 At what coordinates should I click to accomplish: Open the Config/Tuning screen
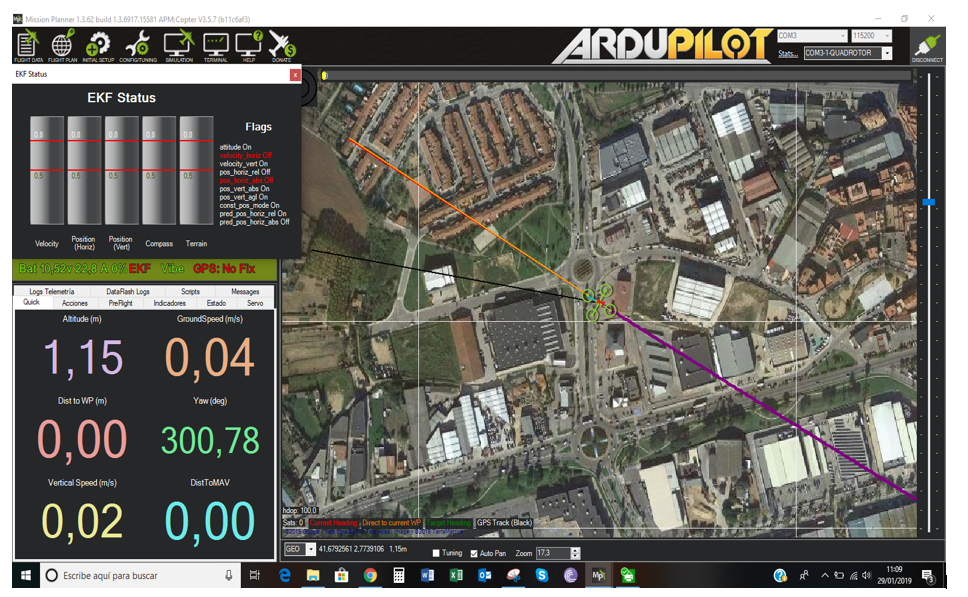[x=138, y=46]
